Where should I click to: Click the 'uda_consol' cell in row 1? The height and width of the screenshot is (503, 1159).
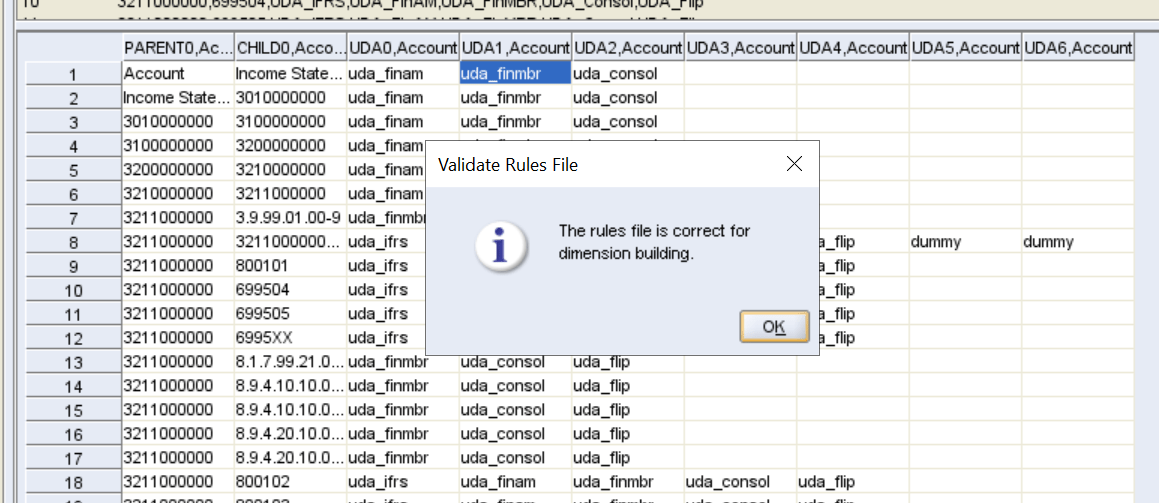628,73
